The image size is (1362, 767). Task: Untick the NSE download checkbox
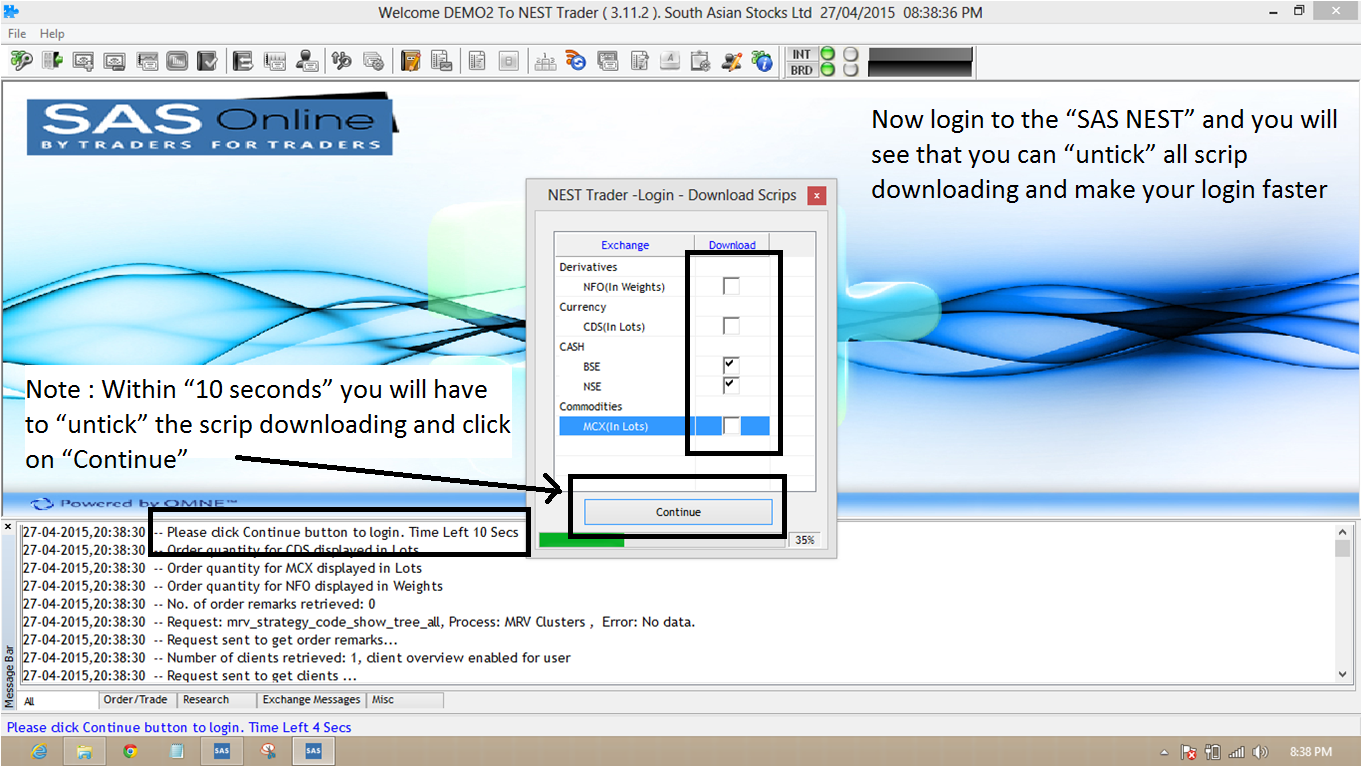(731, 385)
